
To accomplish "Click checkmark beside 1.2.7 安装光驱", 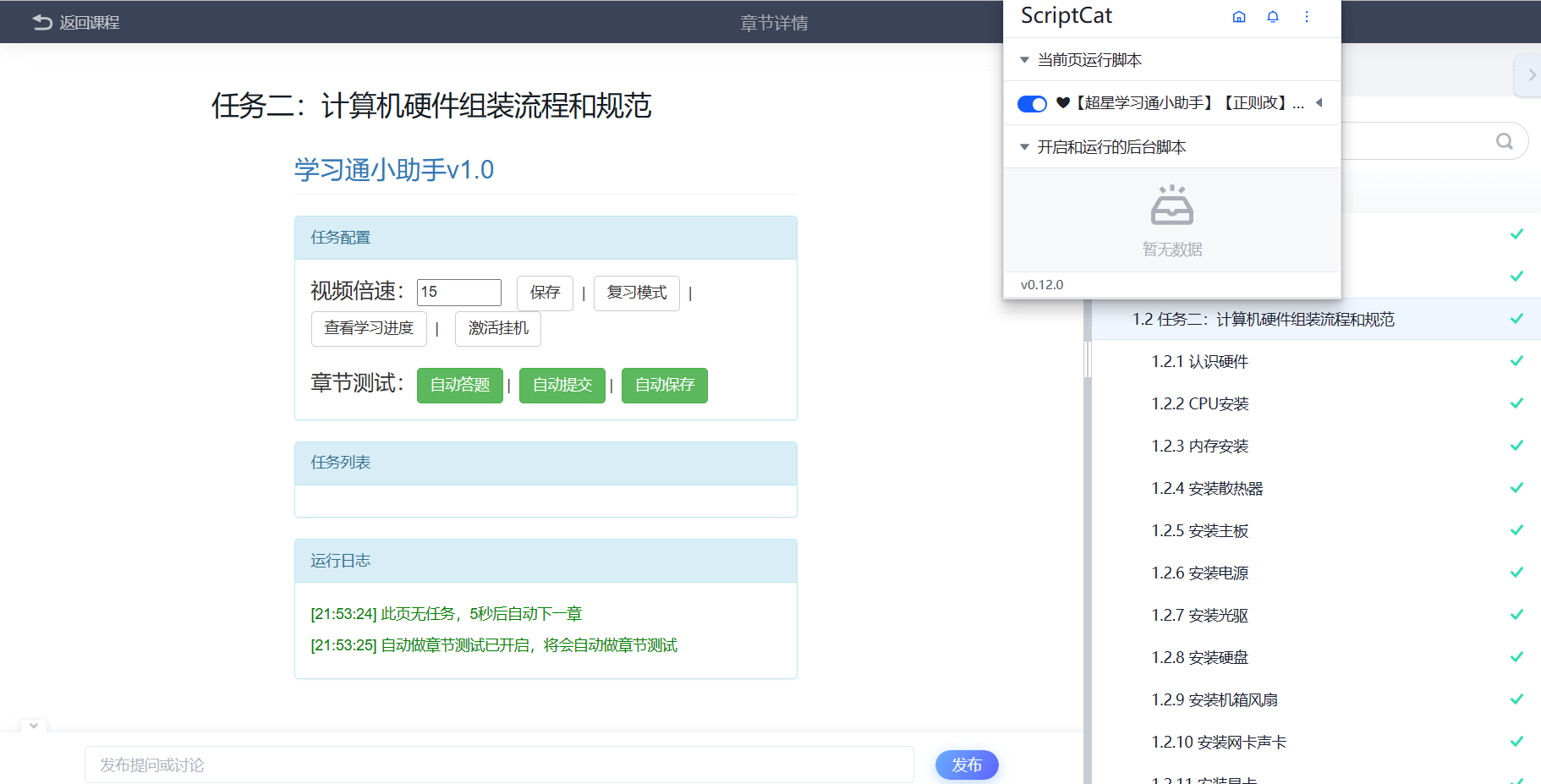I will [1517, 615].
